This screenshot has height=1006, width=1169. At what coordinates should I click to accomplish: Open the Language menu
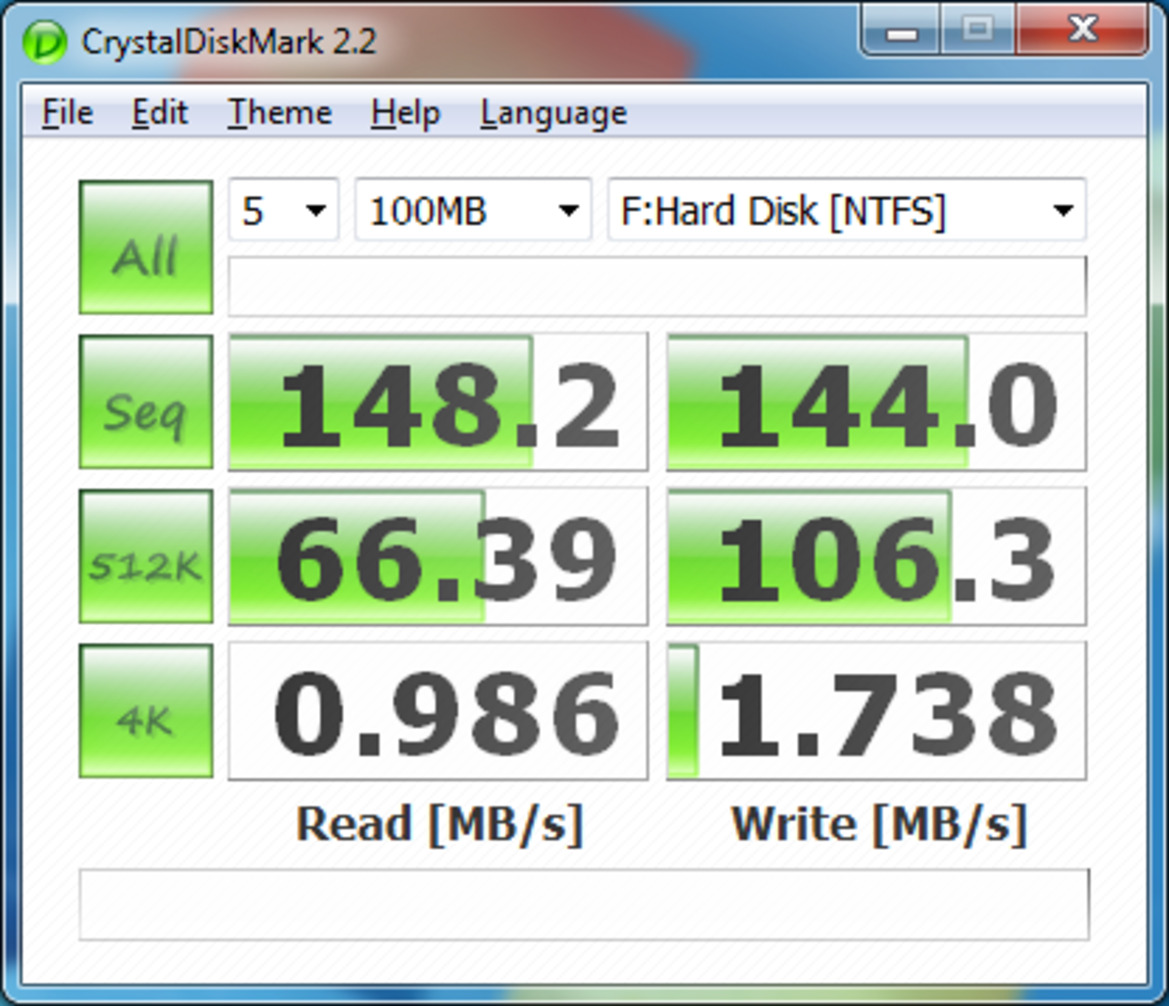pos(553,113)
